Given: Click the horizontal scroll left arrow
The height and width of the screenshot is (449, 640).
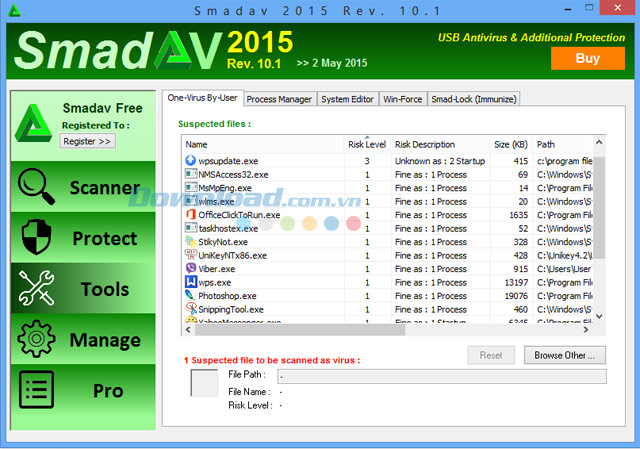Looking at the screenshot, I should pyautogui.click(x=188, y=330).
